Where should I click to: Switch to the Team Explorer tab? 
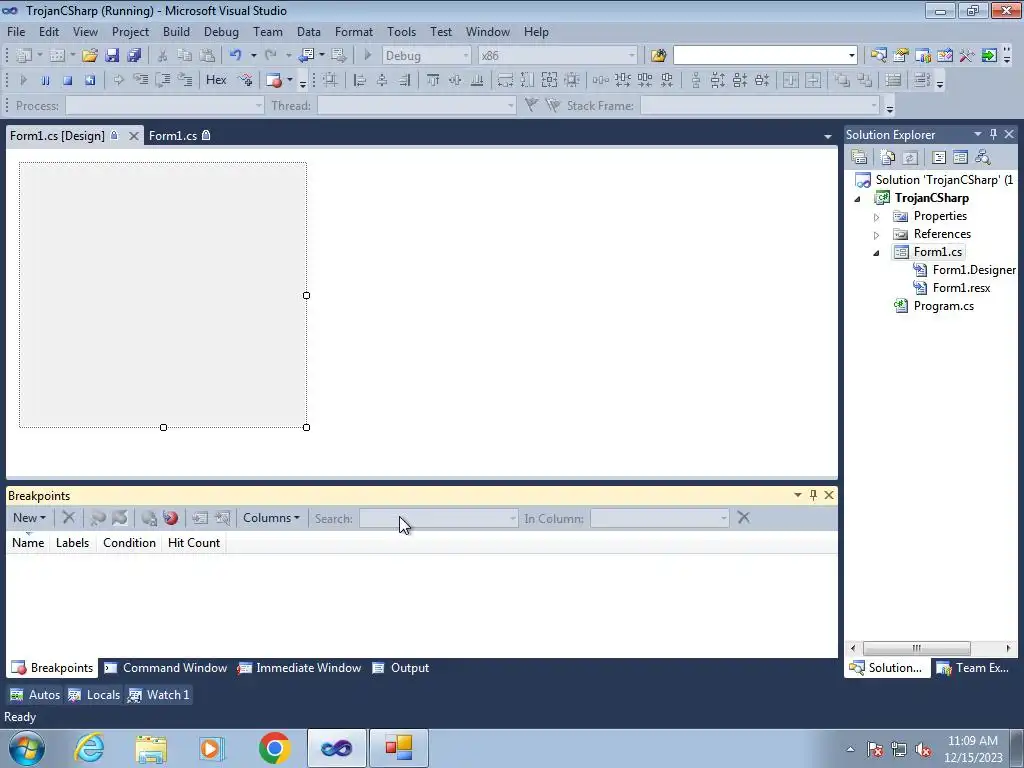point(974,668)
